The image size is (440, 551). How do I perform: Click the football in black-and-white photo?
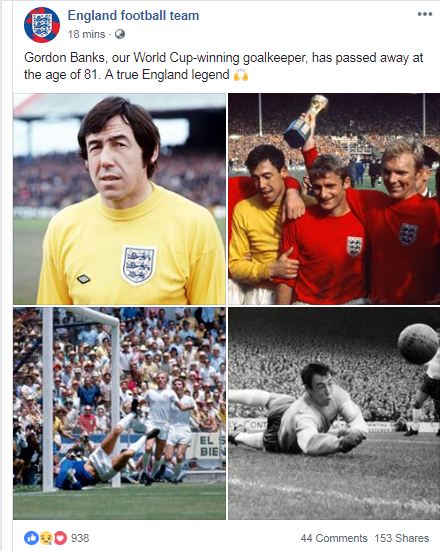click(x=418, y=344)
